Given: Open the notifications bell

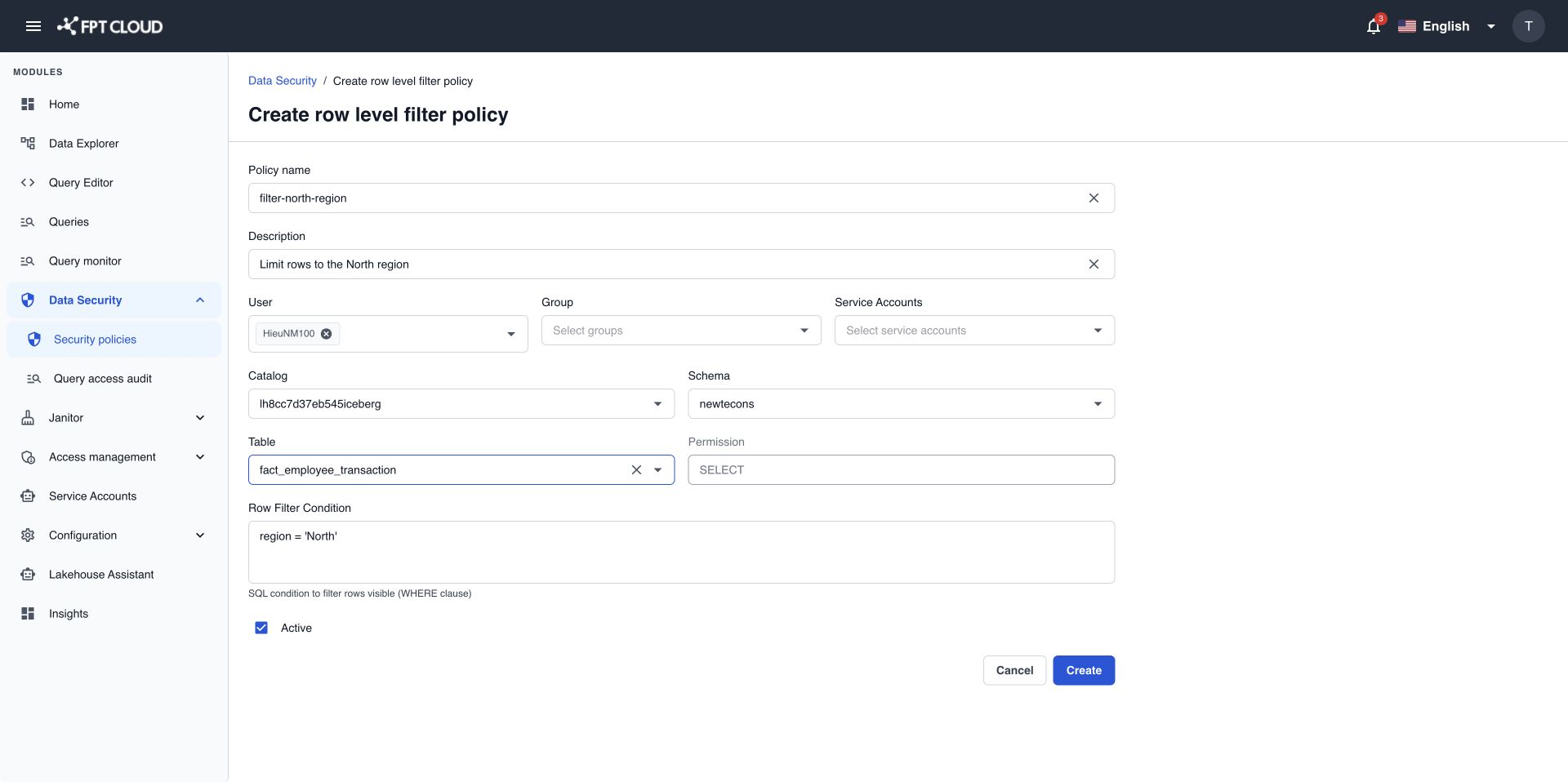Looking at the screenshot, I should point(1374,26).
